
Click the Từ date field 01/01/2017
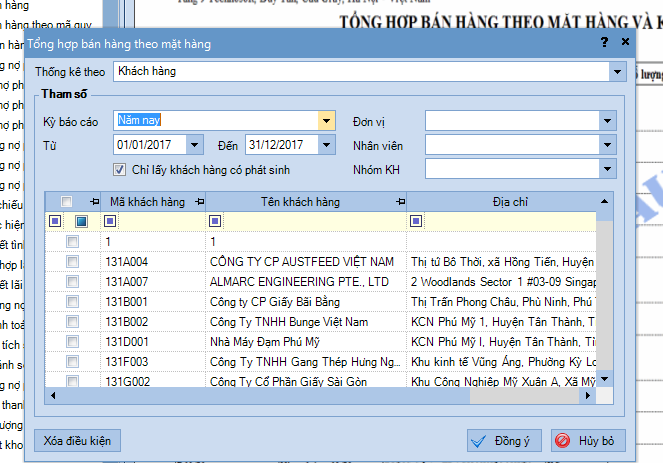(x=150, y=145)
